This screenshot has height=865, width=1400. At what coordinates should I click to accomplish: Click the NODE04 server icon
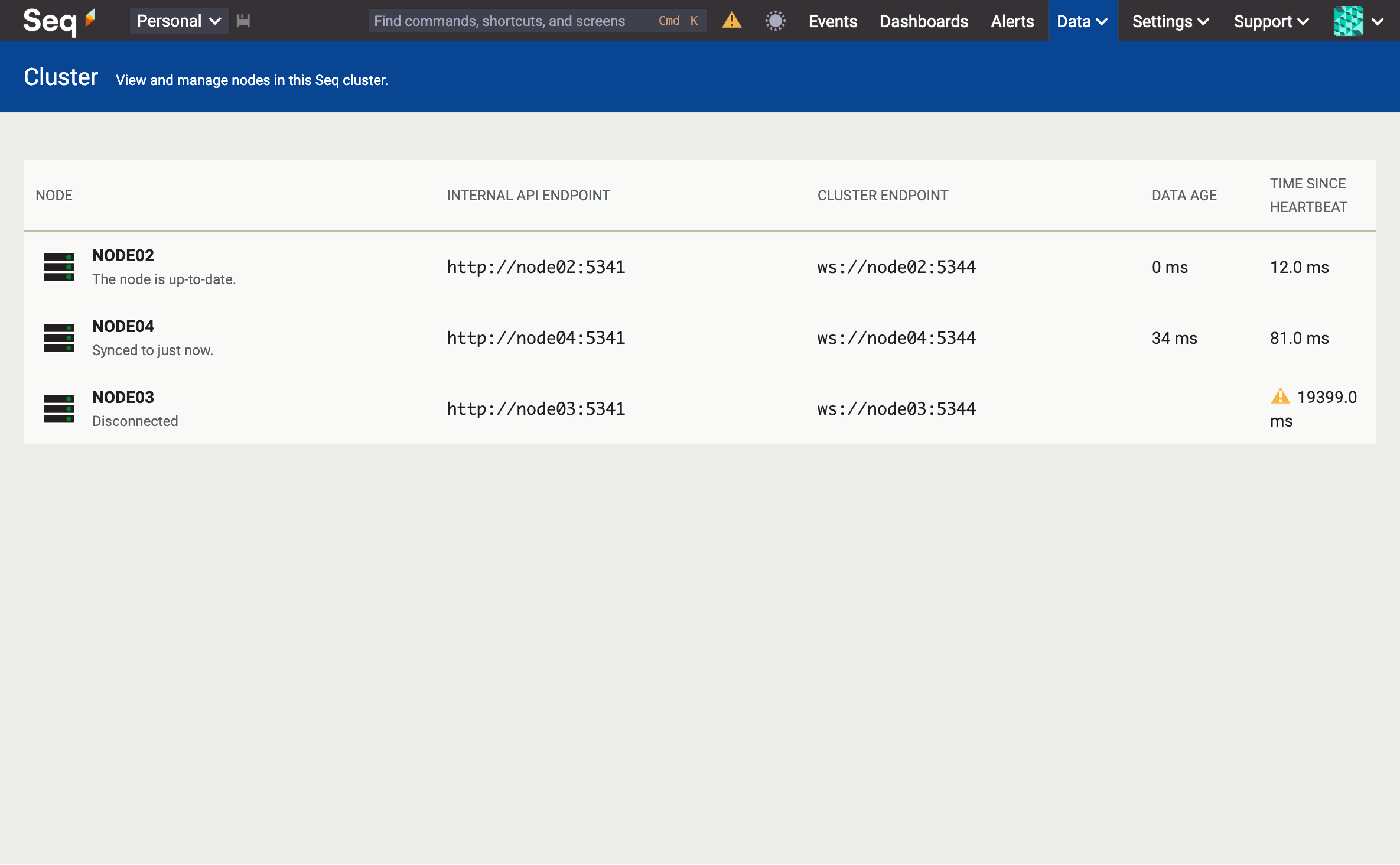pos(59,338)
